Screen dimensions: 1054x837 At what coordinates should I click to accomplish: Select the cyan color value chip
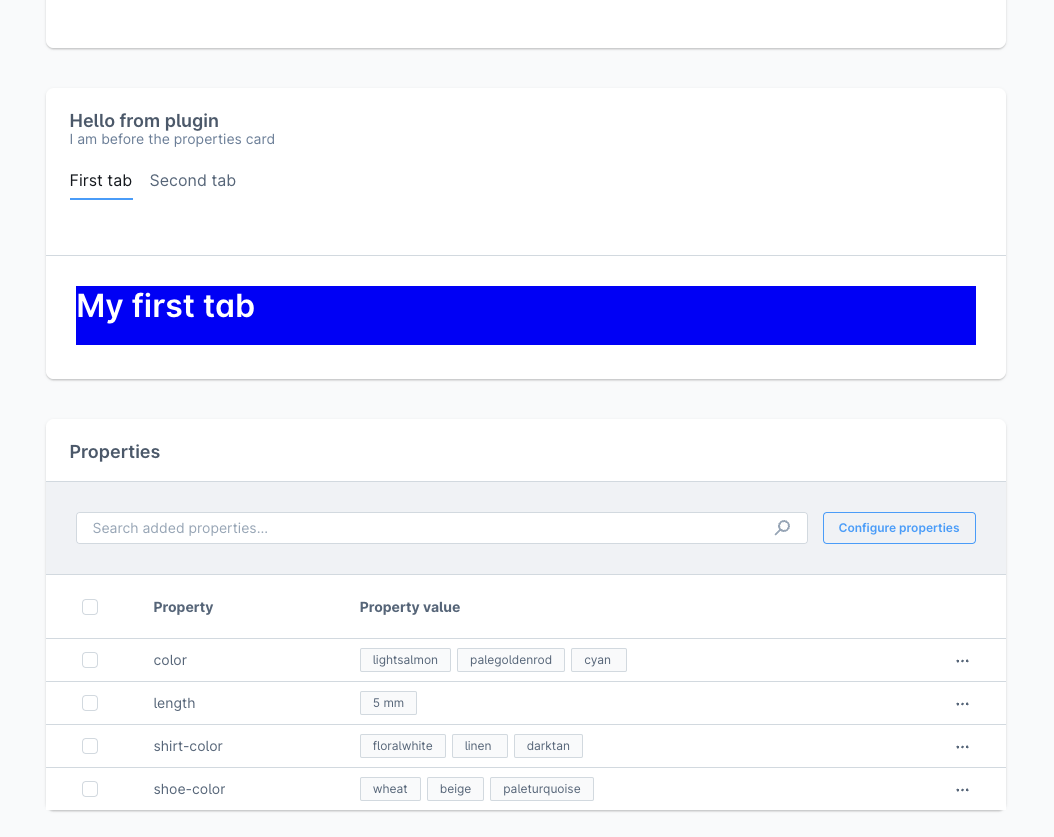click(x=598, y=660)
